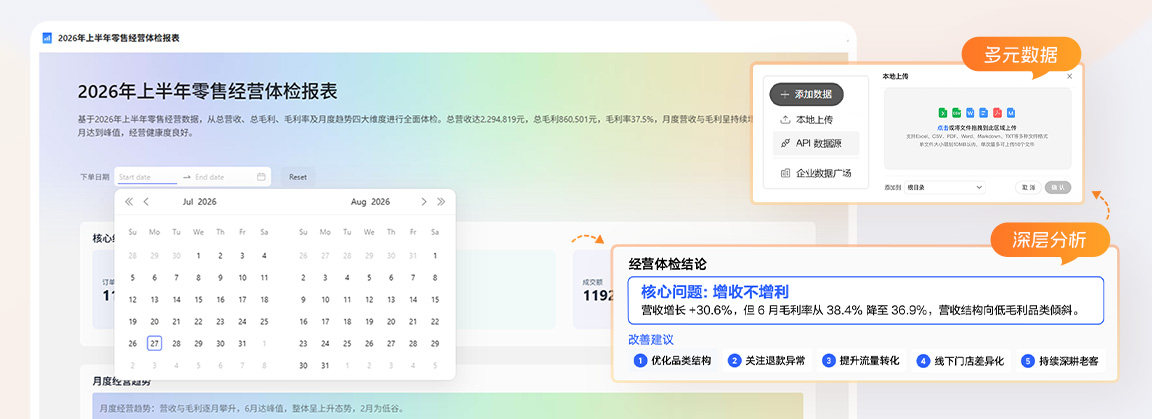Select July 20 in the calendar
Screen dimensions: 1152x419
click(154, 321)
